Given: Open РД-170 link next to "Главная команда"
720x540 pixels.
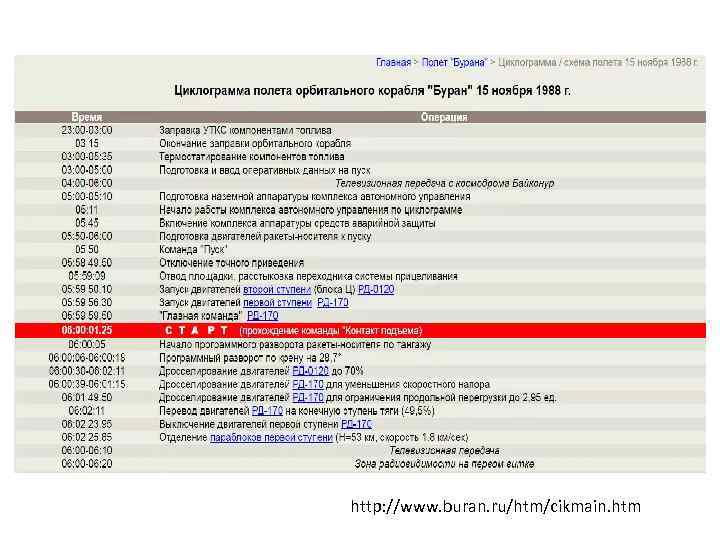Looking at the screenshot, I should coord(263,316).
